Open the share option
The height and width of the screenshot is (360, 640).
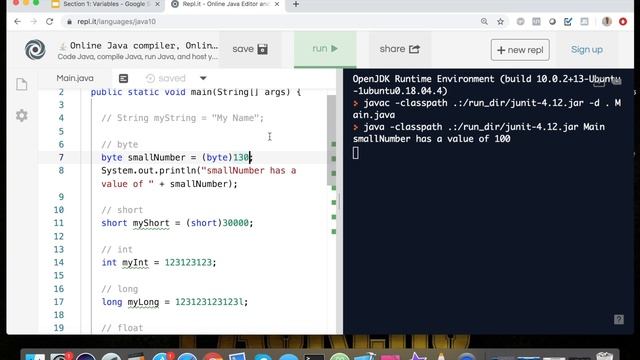(399, 49)
